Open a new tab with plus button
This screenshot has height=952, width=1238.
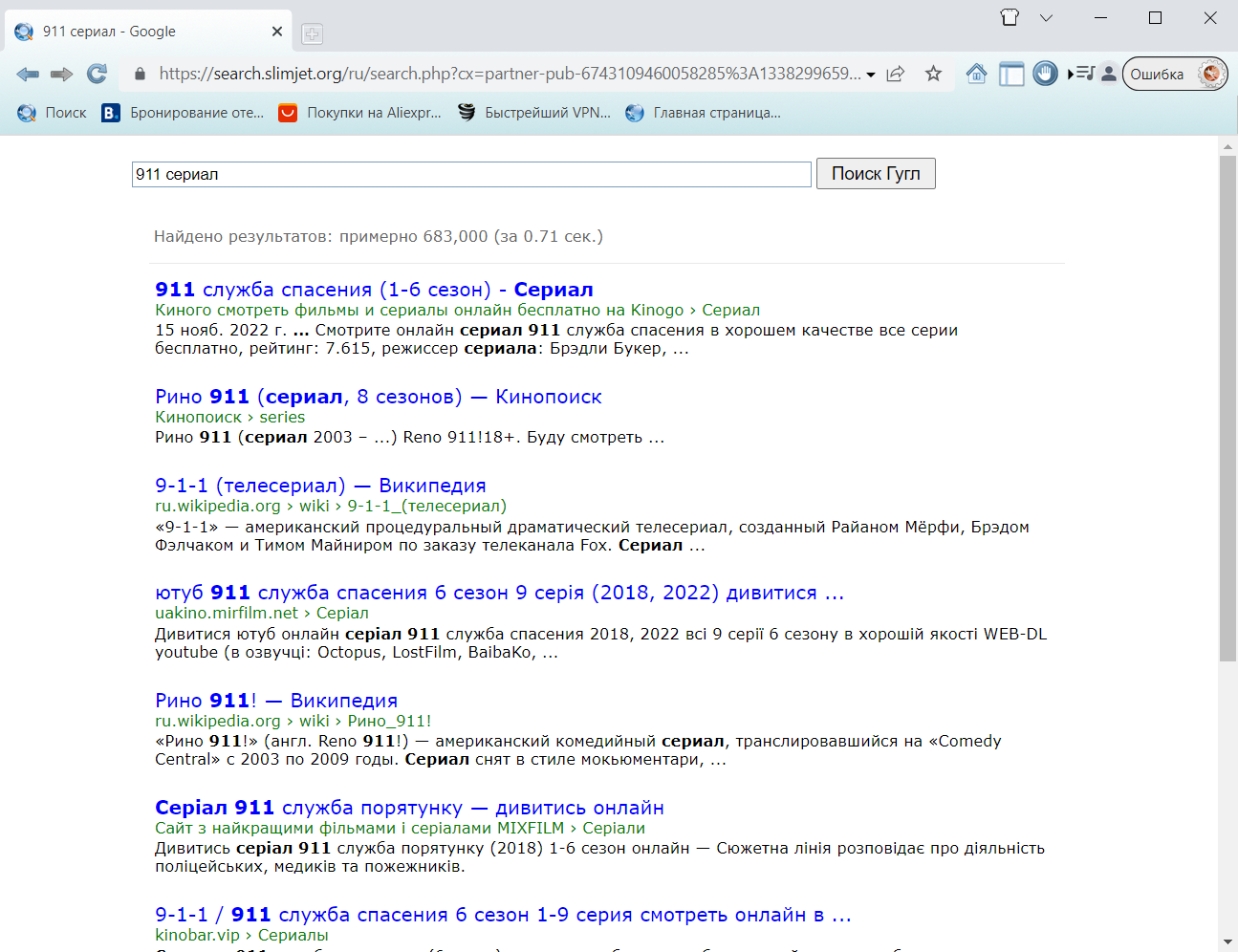tap(312, 34)
